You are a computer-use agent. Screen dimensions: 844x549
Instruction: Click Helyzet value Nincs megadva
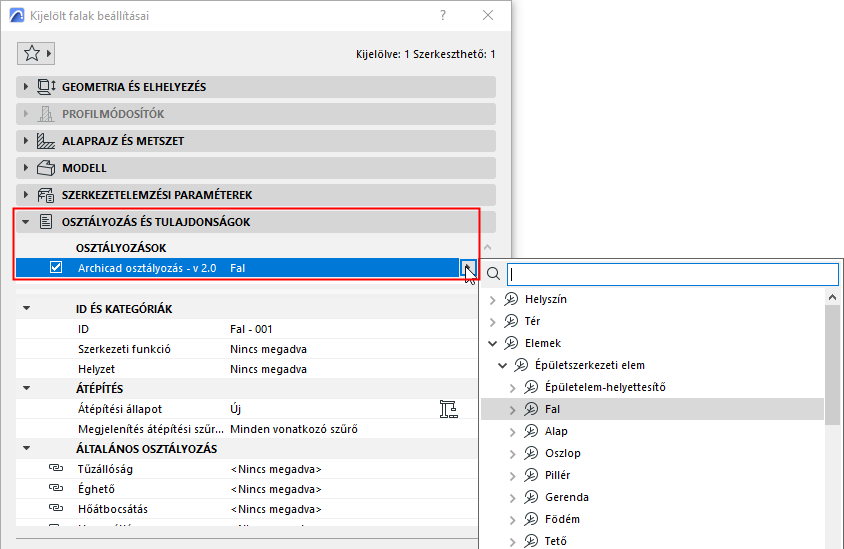click(269, 369)
